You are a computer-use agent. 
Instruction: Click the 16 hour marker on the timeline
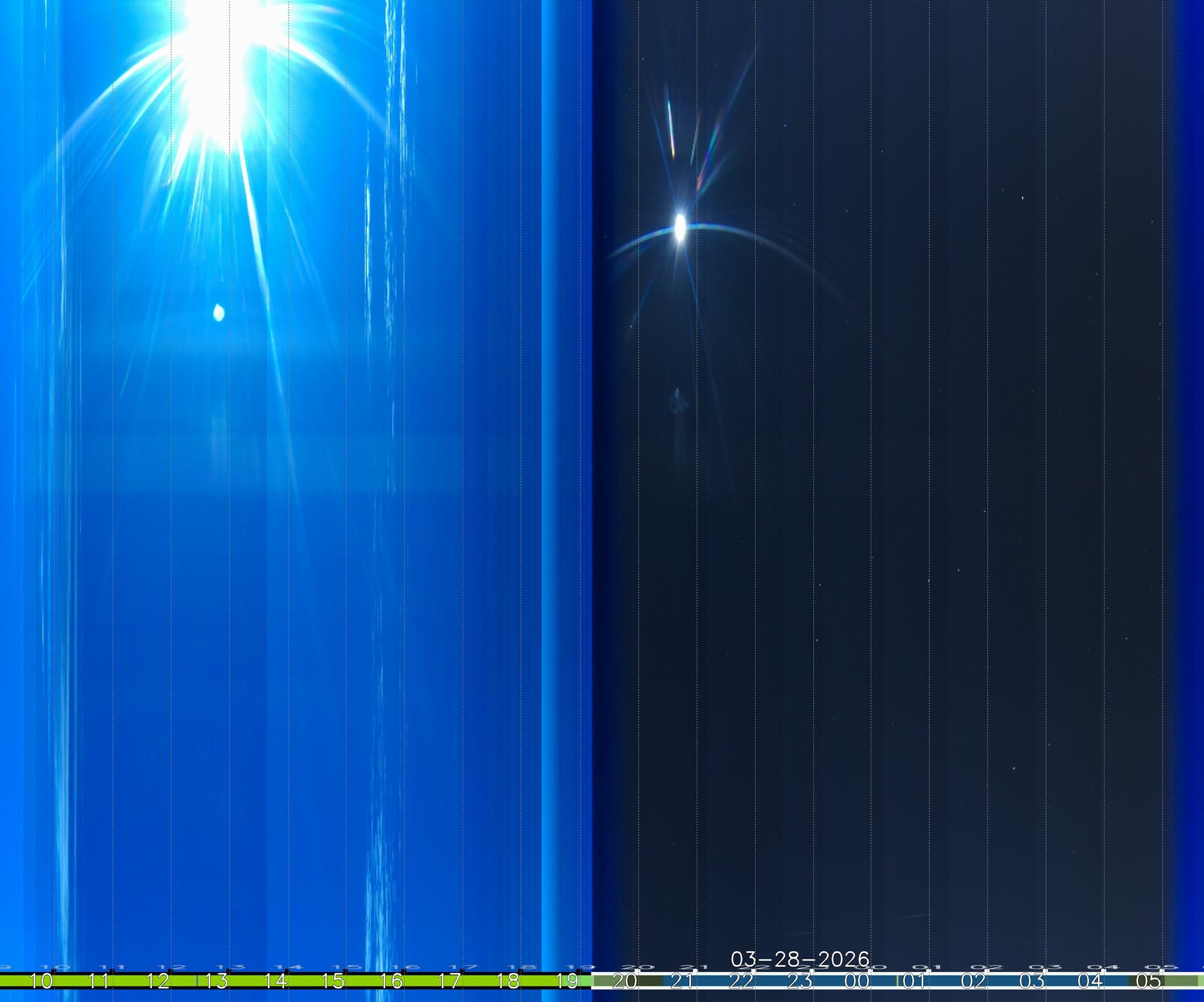point(391,981)
